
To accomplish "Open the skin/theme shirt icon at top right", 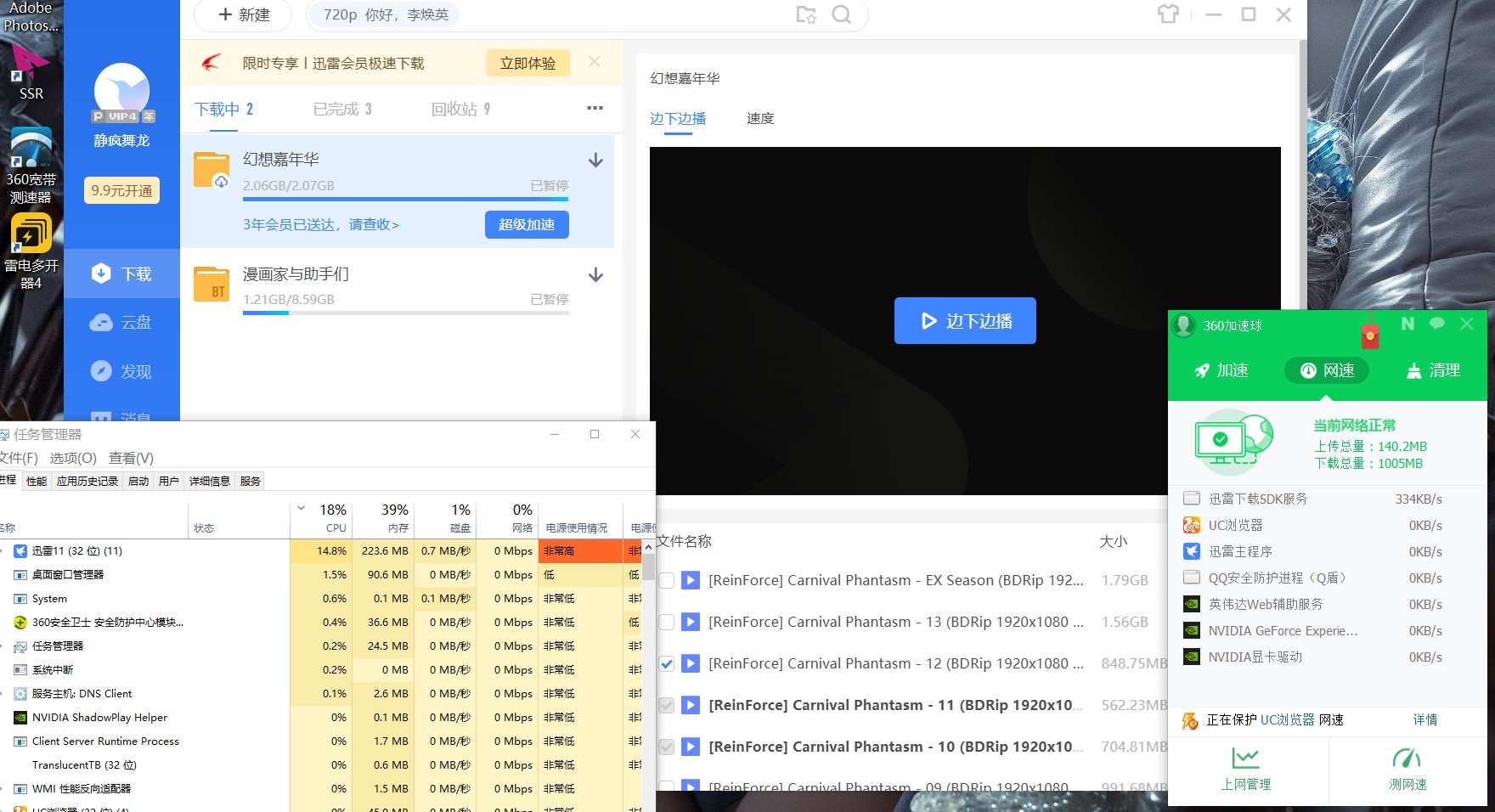I will pyautogui.click(x=1168, y=14).
